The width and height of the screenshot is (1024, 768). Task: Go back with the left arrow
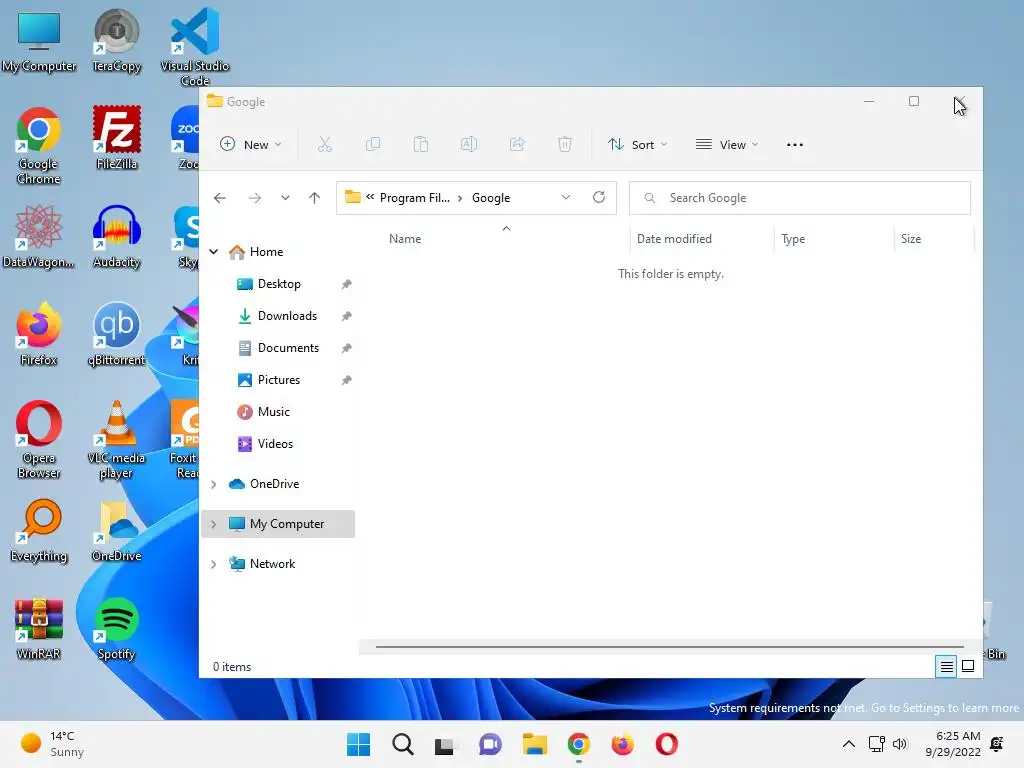point(219,198)
